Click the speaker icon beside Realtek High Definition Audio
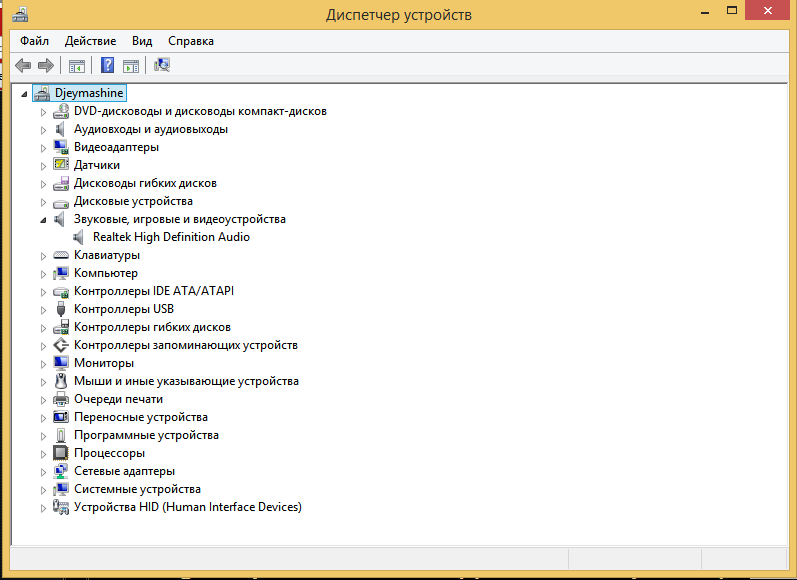Image resolution: width=797 pixels, height=580 pixels. click(80, 237)
